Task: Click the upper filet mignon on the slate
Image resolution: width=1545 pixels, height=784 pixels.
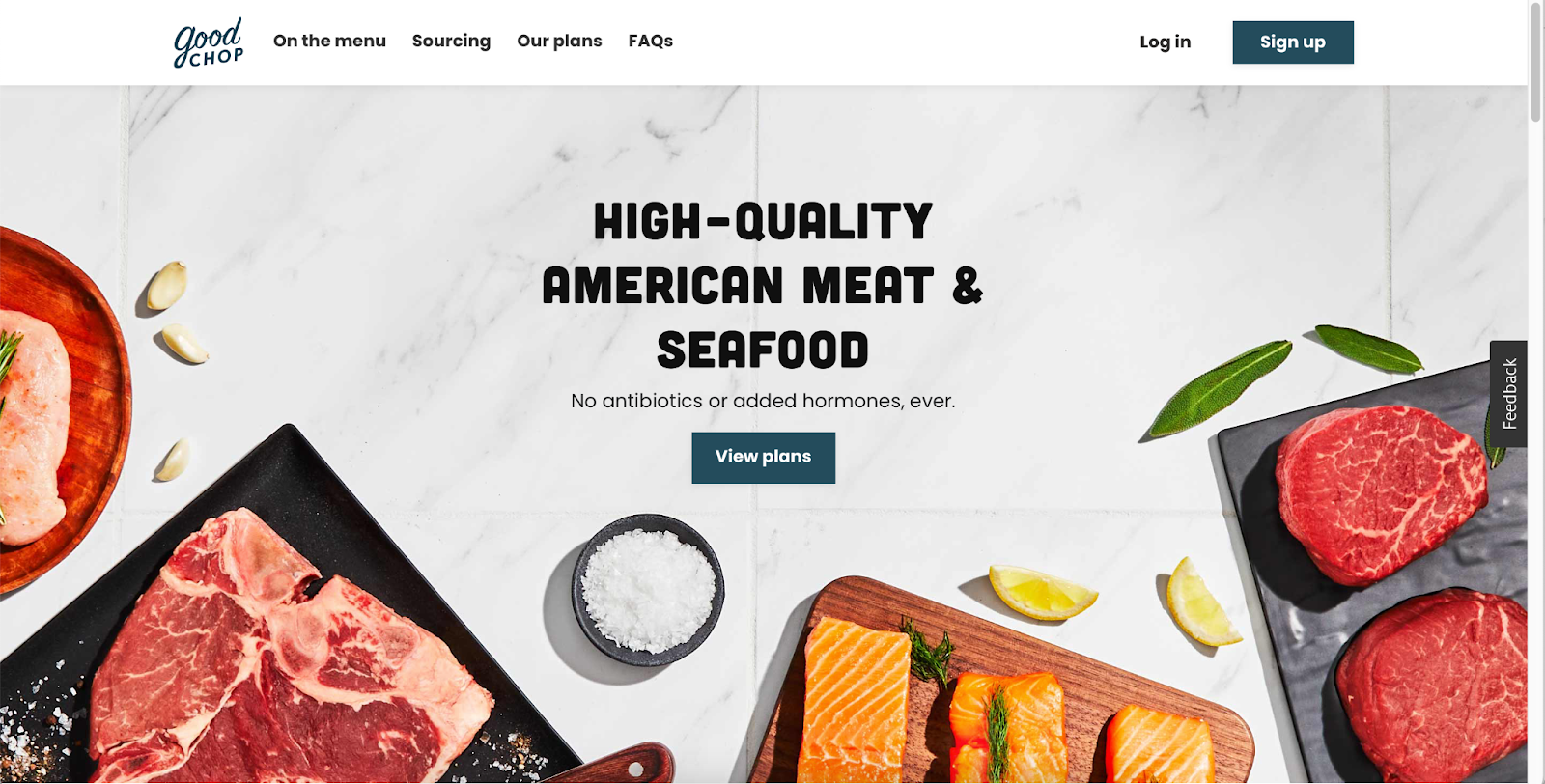Action: [x=1381, y=492]
